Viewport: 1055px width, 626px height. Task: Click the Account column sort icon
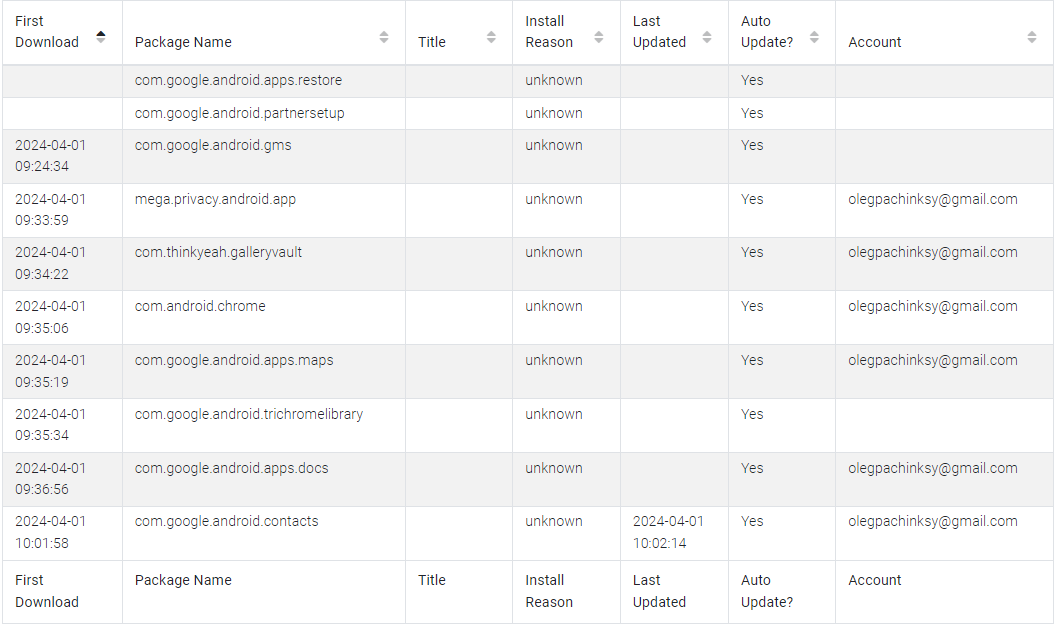tap(1032, 37)
